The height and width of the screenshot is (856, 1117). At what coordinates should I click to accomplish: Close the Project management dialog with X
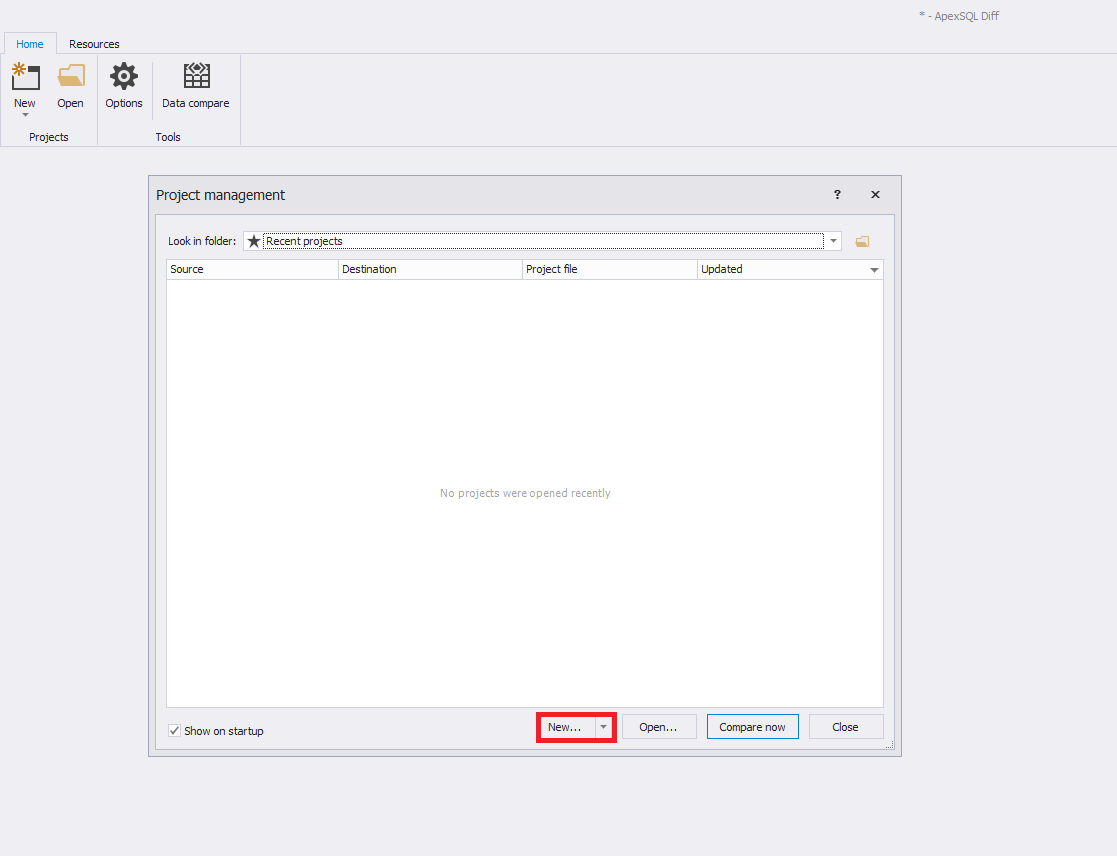(875, 194)
